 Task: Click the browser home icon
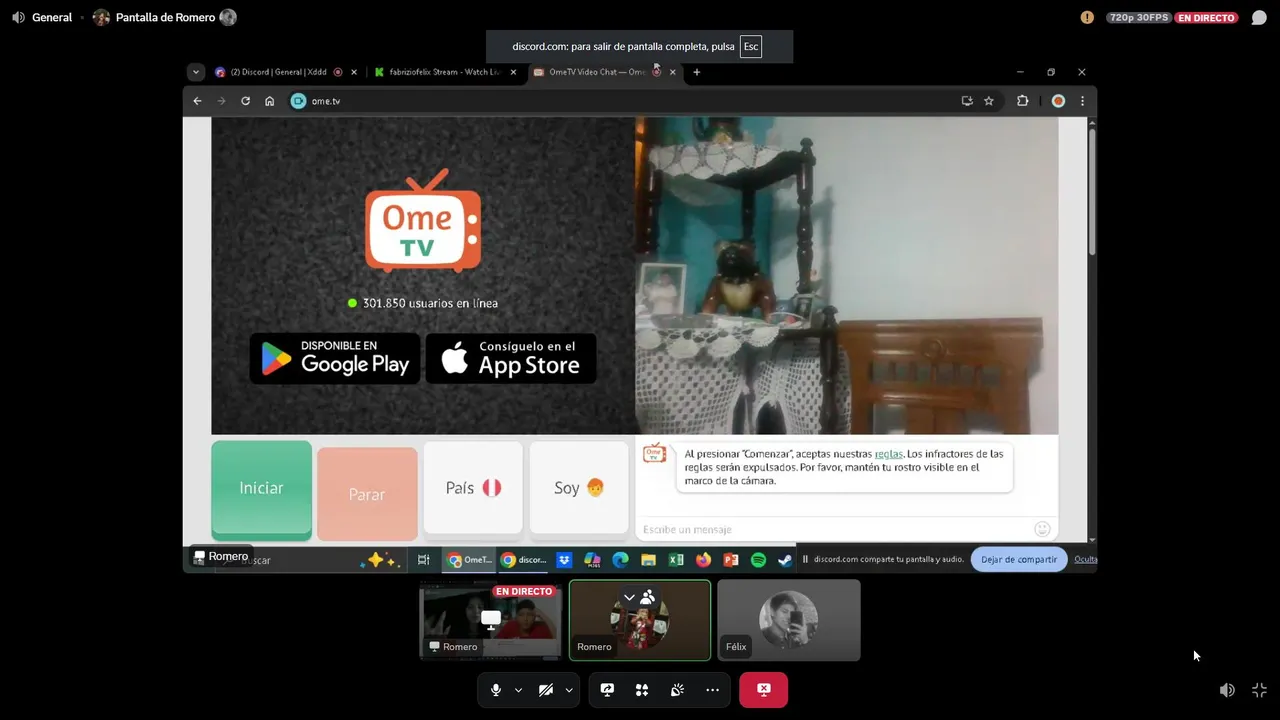point(269,101)
